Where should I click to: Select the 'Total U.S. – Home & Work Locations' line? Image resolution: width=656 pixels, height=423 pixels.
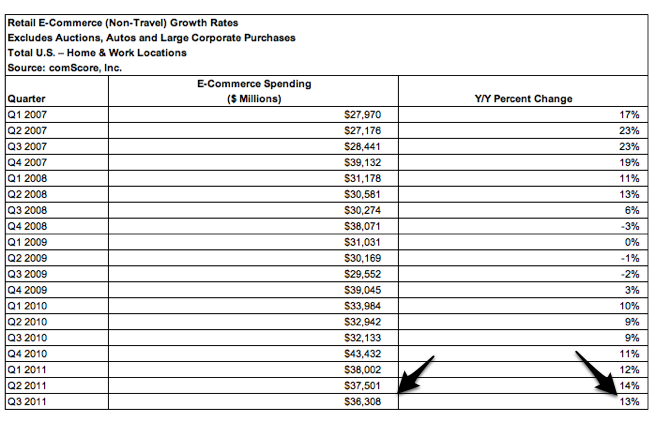[x=98, y=51]
